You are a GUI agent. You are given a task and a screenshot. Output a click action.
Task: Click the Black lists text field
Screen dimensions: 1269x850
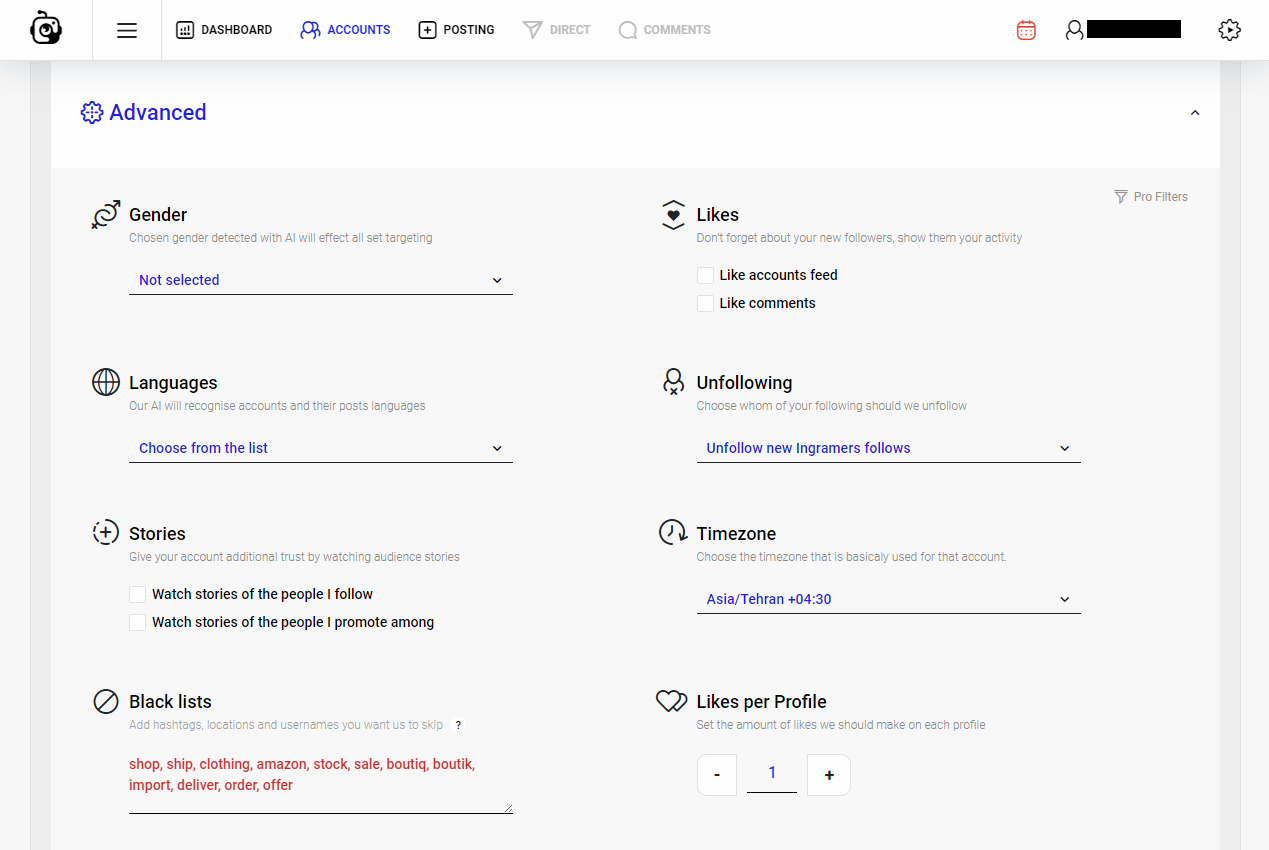320,776
